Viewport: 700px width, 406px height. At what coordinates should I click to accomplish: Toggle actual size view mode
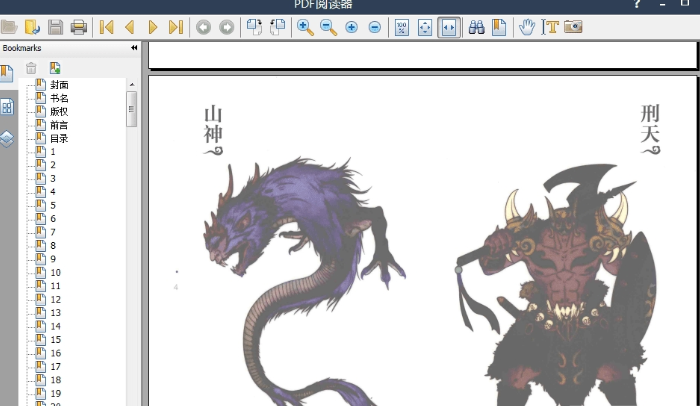tap(402, 27)
